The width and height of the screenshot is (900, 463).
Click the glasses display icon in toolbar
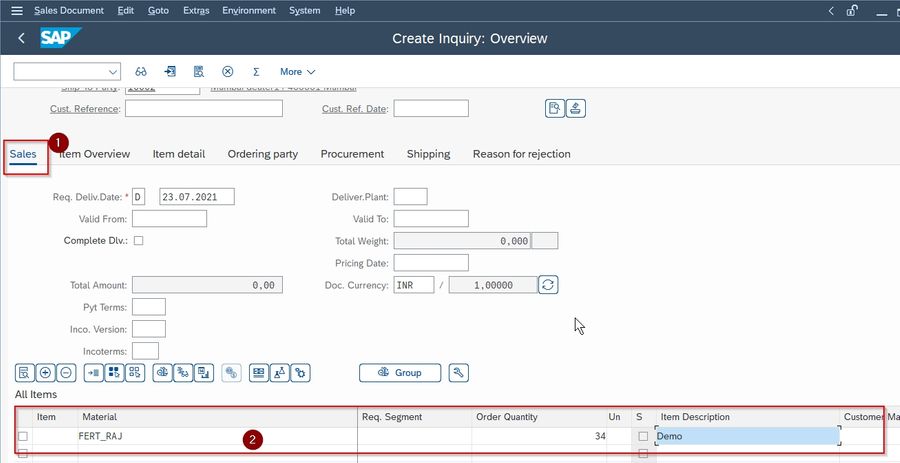pos(141,72)
